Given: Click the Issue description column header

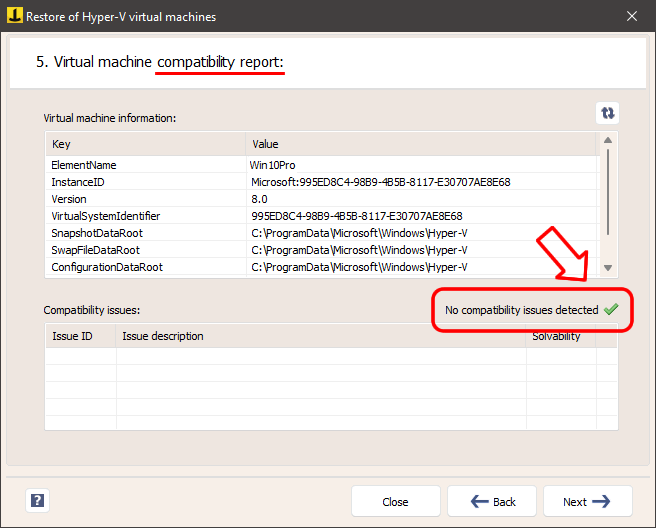Looking at the screenshot, I should coord(320,336).
